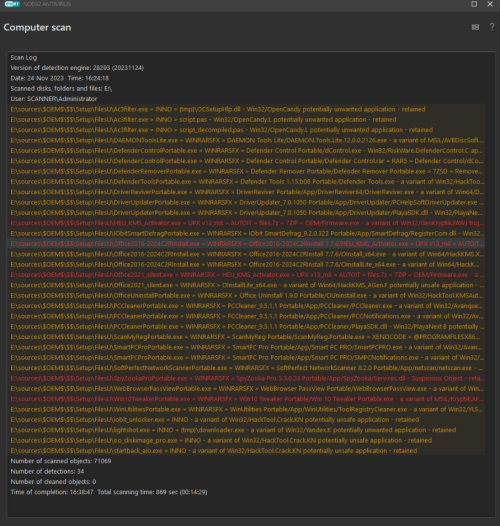This screenshot has height=526, width=500.
Task: Select the WinUtilitiesPortable.exe detection row
Action: (x=246, y=410)
